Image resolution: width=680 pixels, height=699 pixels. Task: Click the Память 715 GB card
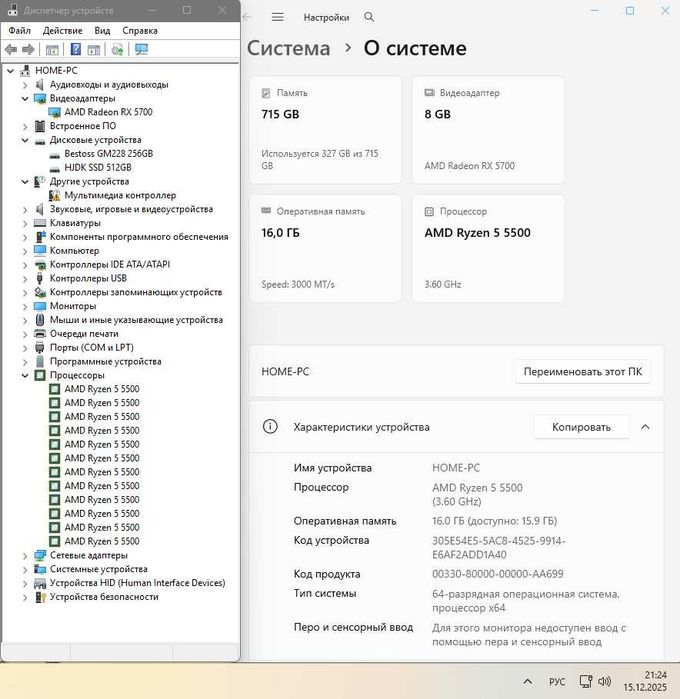pyautogui.click(x=325, y=129)
